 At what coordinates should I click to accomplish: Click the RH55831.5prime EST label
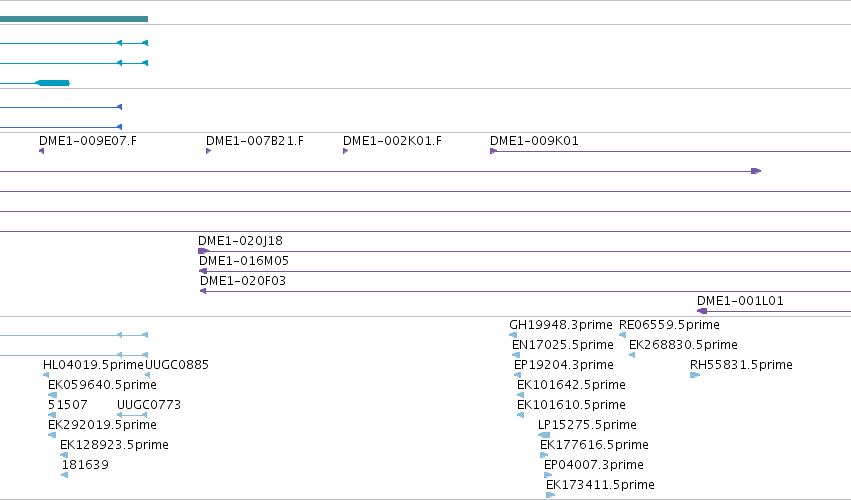pyautogui.click(x=741, y=365)
